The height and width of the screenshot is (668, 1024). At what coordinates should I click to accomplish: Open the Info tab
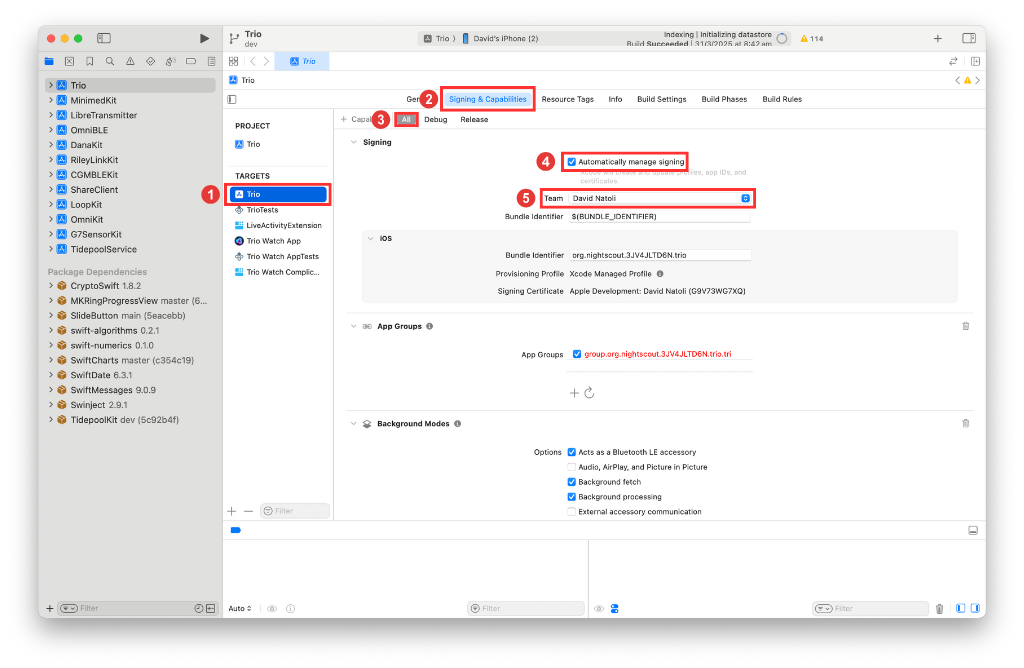[615, 99]
